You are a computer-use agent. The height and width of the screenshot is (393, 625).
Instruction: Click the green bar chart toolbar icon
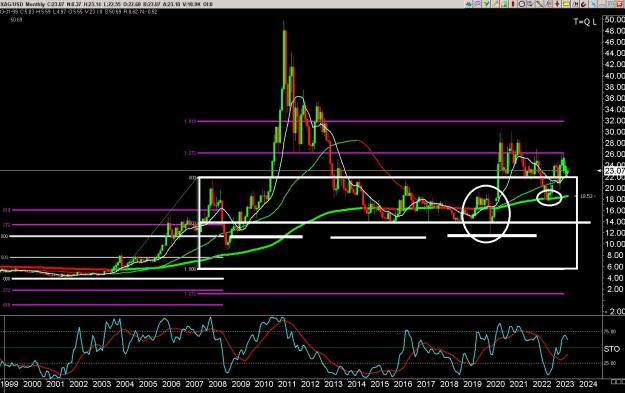[x=504, y=4]
